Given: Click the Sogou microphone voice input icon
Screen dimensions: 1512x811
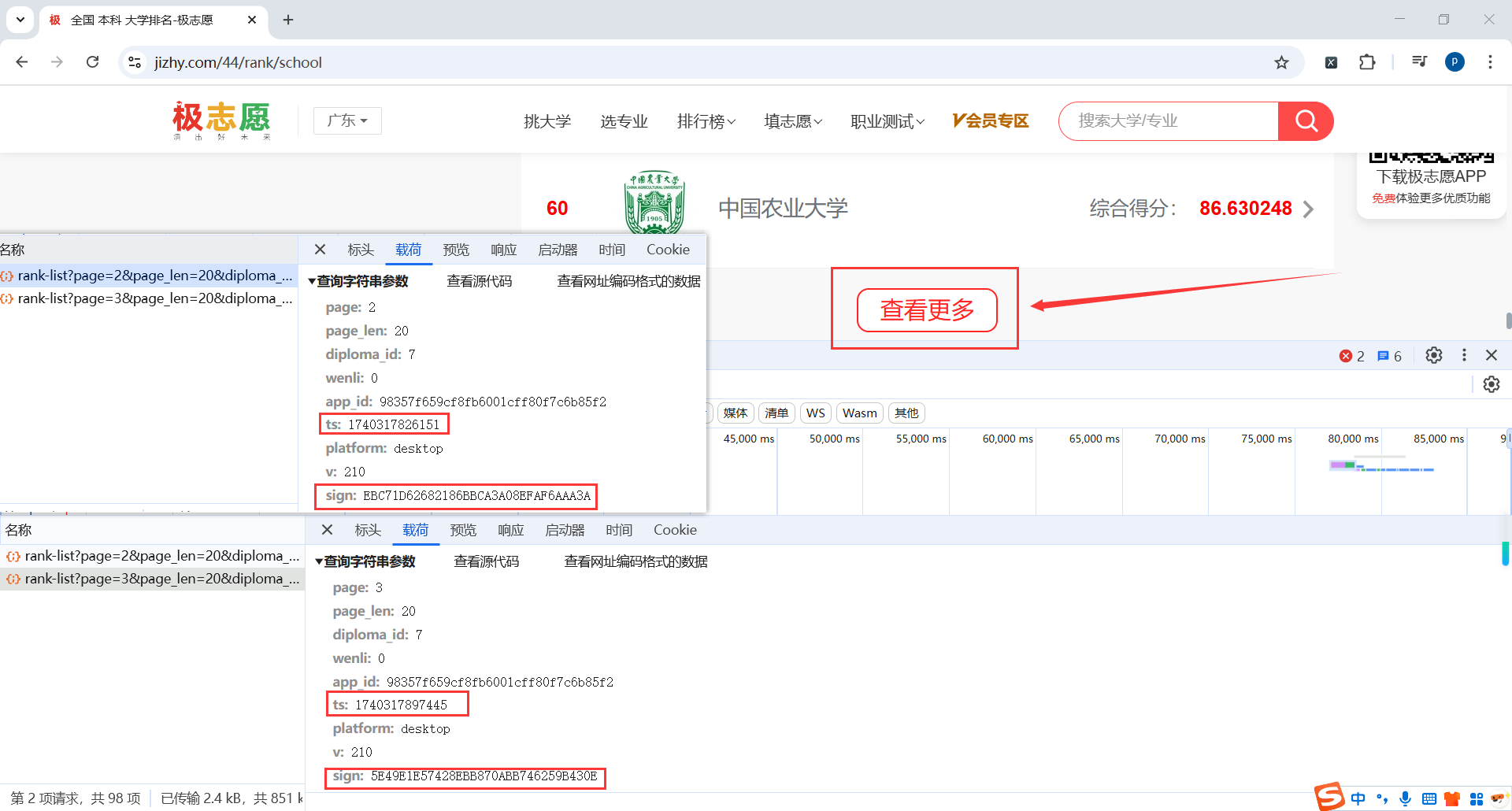Looking at the screenshot, I should click(x=1406, y=798).
